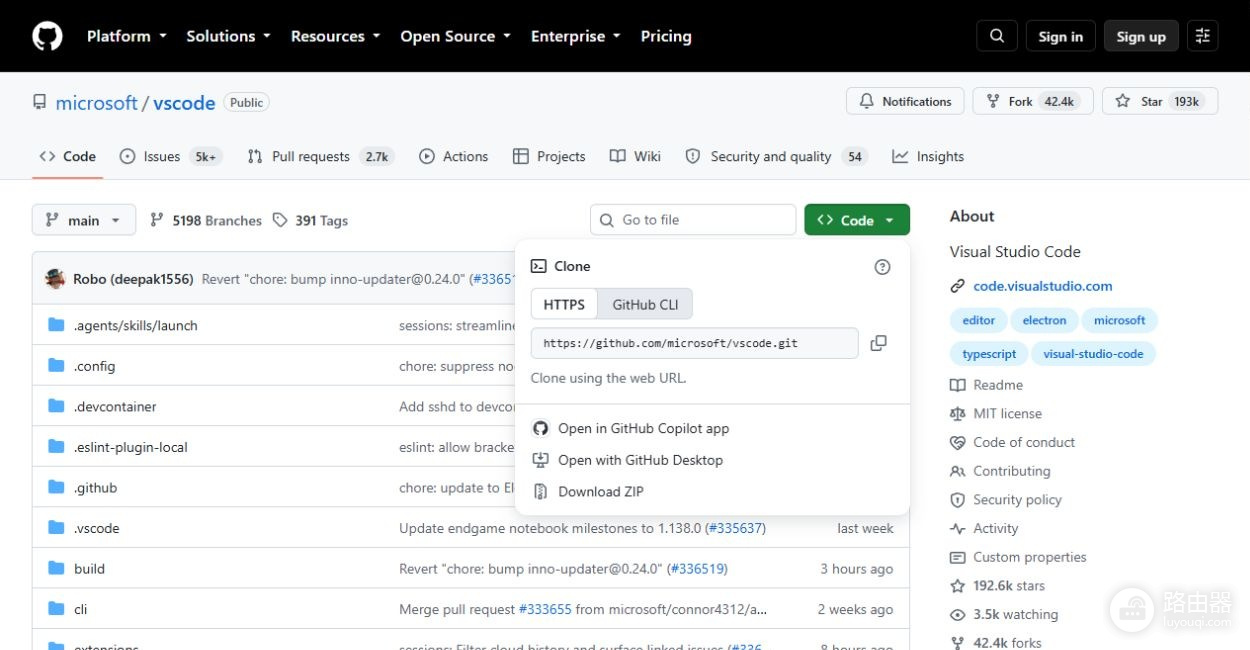1250x650 pixels.
Task: Open the code.visualstudio.com link
Action: coord(1043,286)
